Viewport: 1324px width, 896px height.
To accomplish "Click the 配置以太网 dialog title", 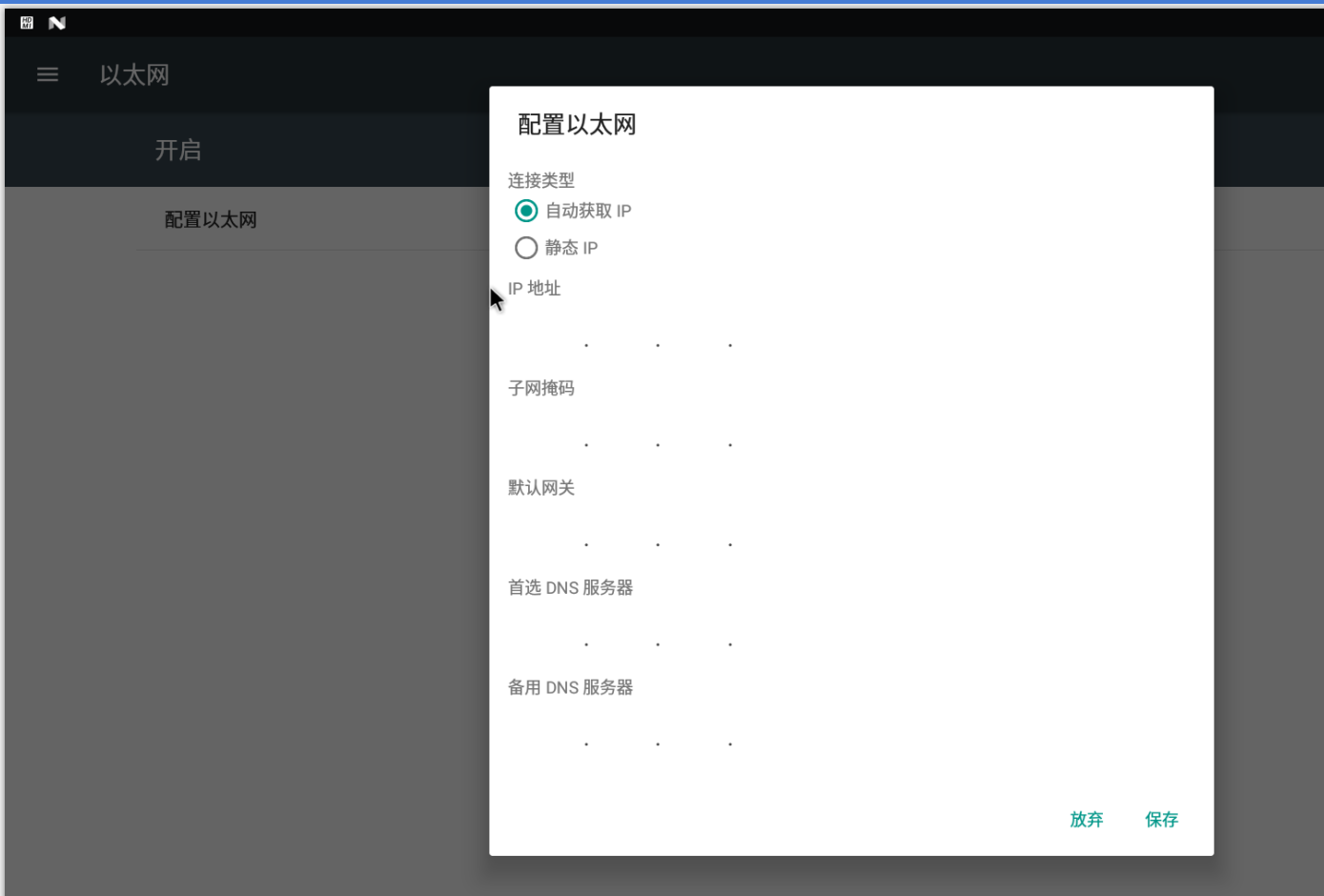I will click(577, 125).
